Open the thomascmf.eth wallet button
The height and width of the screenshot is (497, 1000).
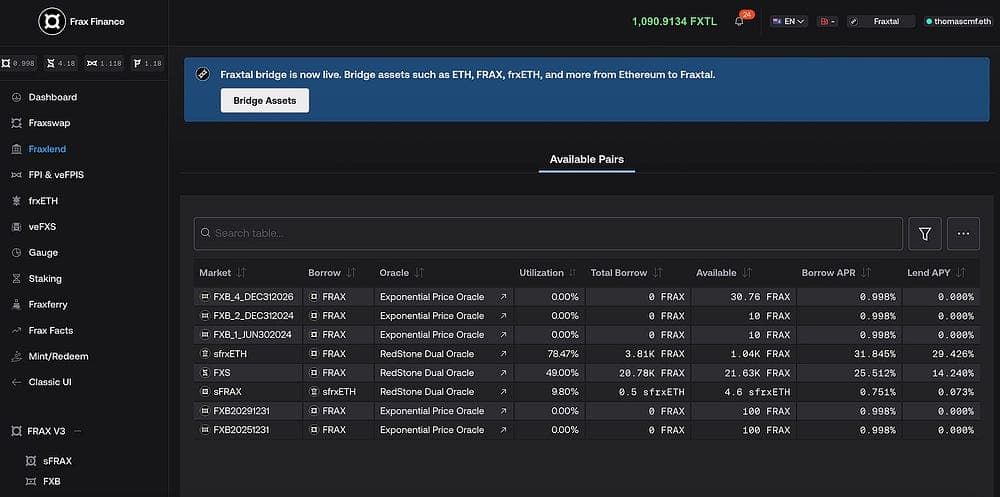point(959,21)
